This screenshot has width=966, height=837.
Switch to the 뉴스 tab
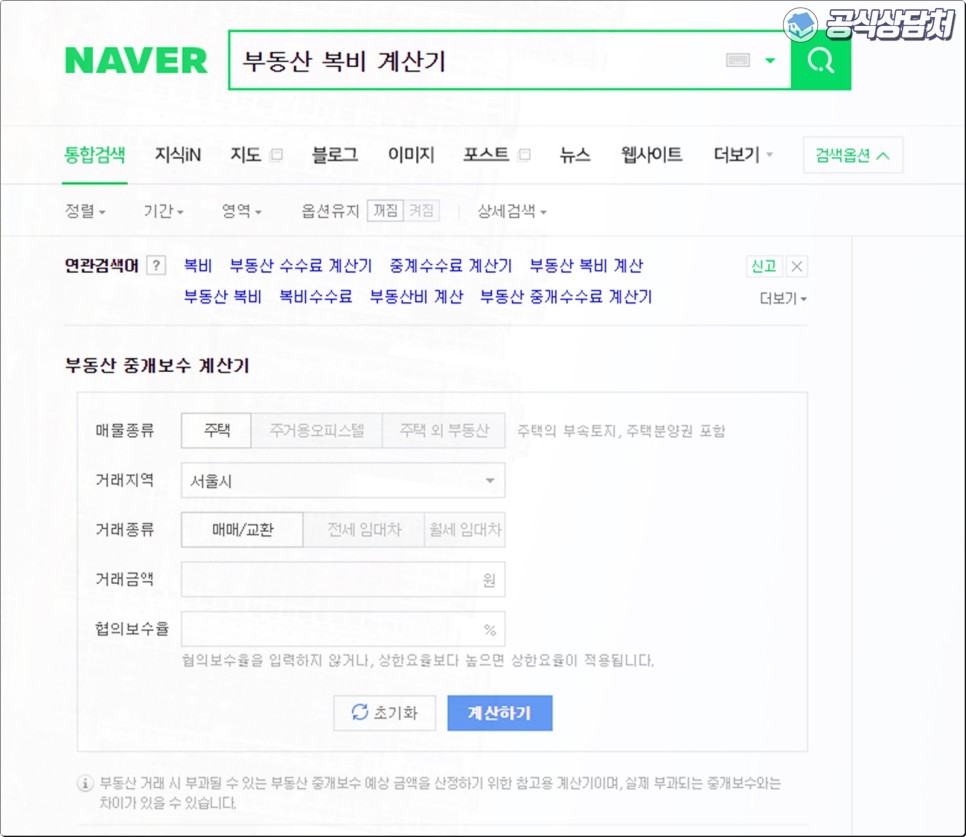pos(575,155)
